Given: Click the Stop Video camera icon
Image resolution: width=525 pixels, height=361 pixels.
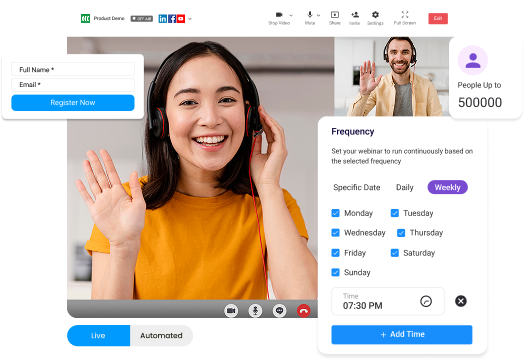Looking at the screenshot, I should [x=279, y=15].
